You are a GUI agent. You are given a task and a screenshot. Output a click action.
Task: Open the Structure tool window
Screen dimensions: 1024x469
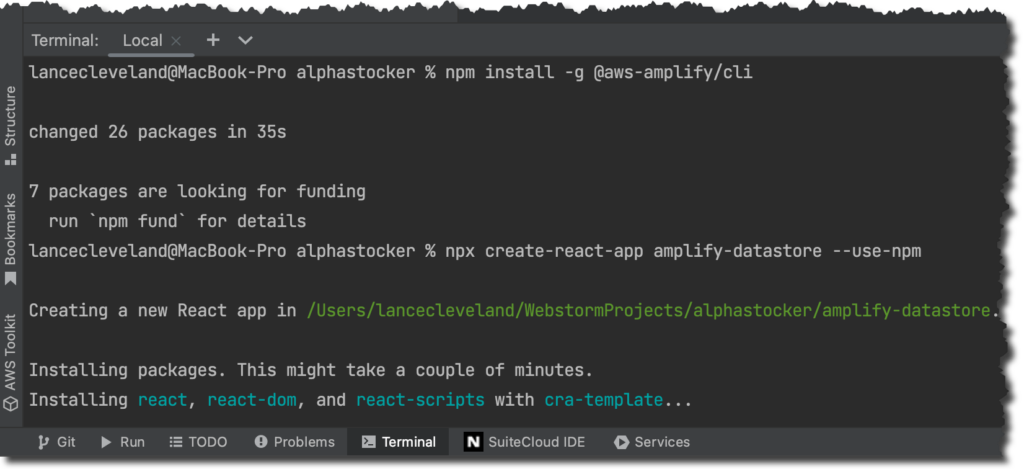tap(10, 125)
